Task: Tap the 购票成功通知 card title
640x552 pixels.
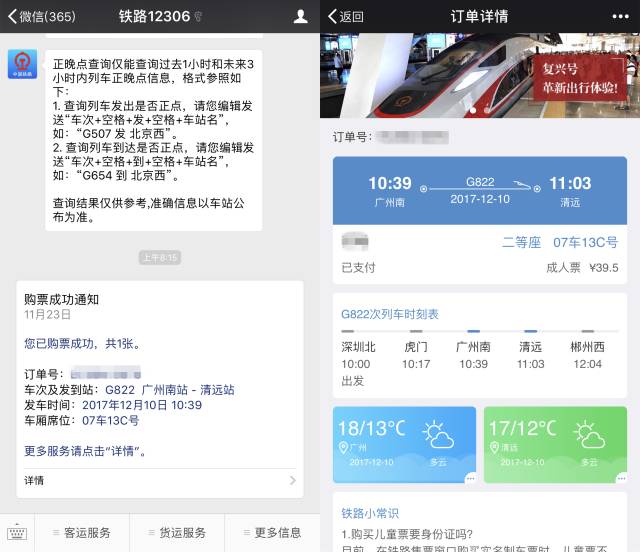Action: (62, 299)
